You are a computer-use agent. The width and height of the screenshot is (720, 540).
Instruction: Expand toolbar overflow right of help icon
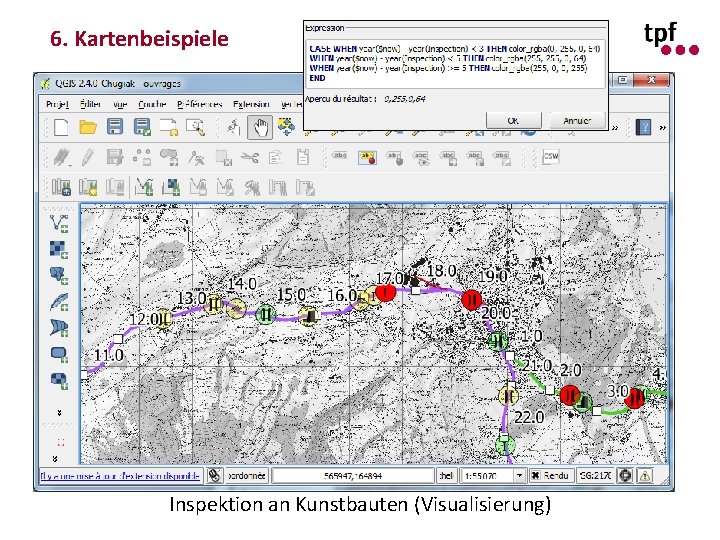tap(663, 128)
